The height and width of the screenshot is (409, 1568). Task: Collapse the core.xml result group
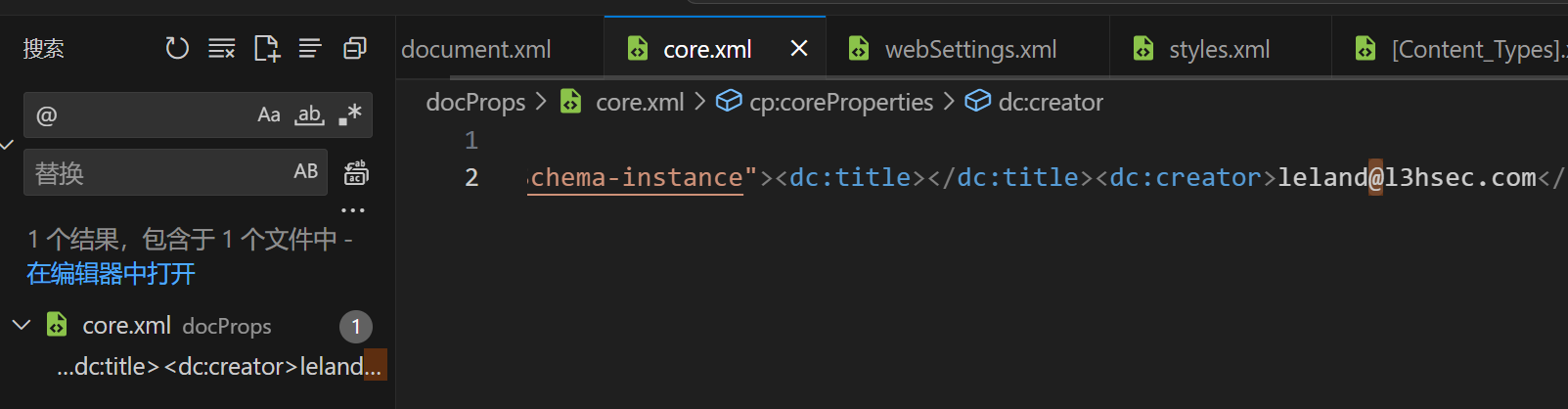coord(22,325)
